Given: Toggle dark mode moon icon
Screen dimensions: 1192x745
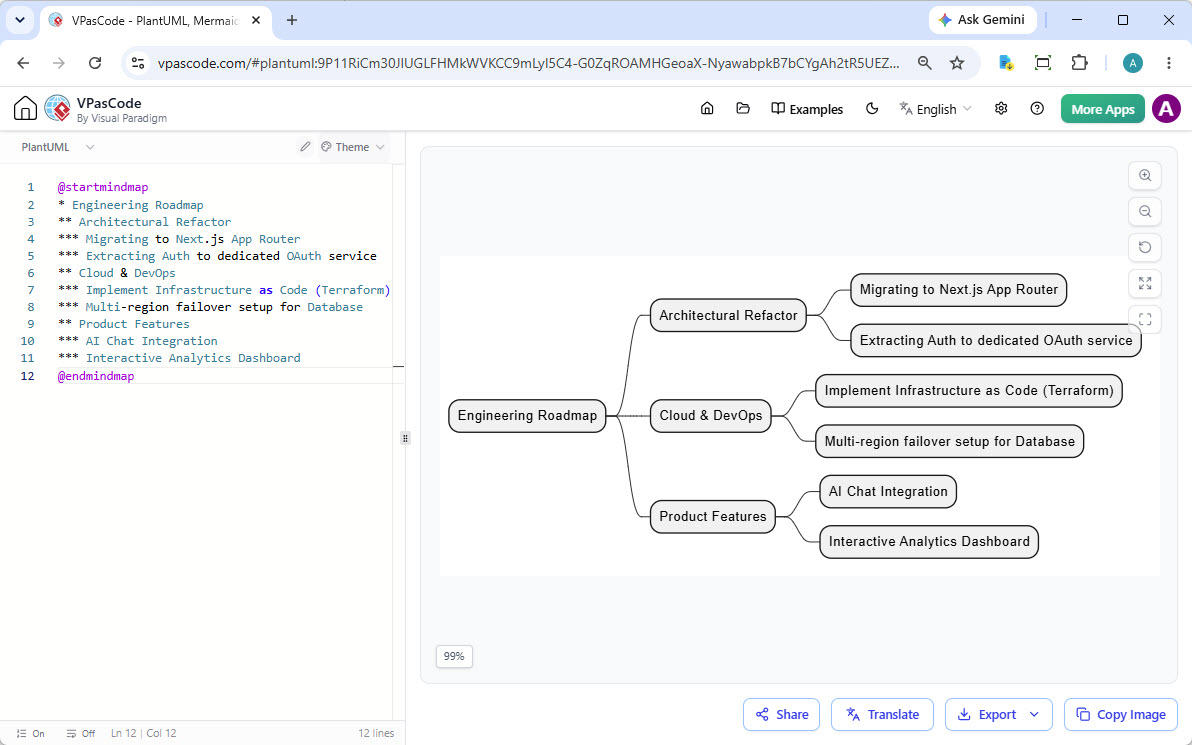Looking at the screenshot, I should coord(872,109).
